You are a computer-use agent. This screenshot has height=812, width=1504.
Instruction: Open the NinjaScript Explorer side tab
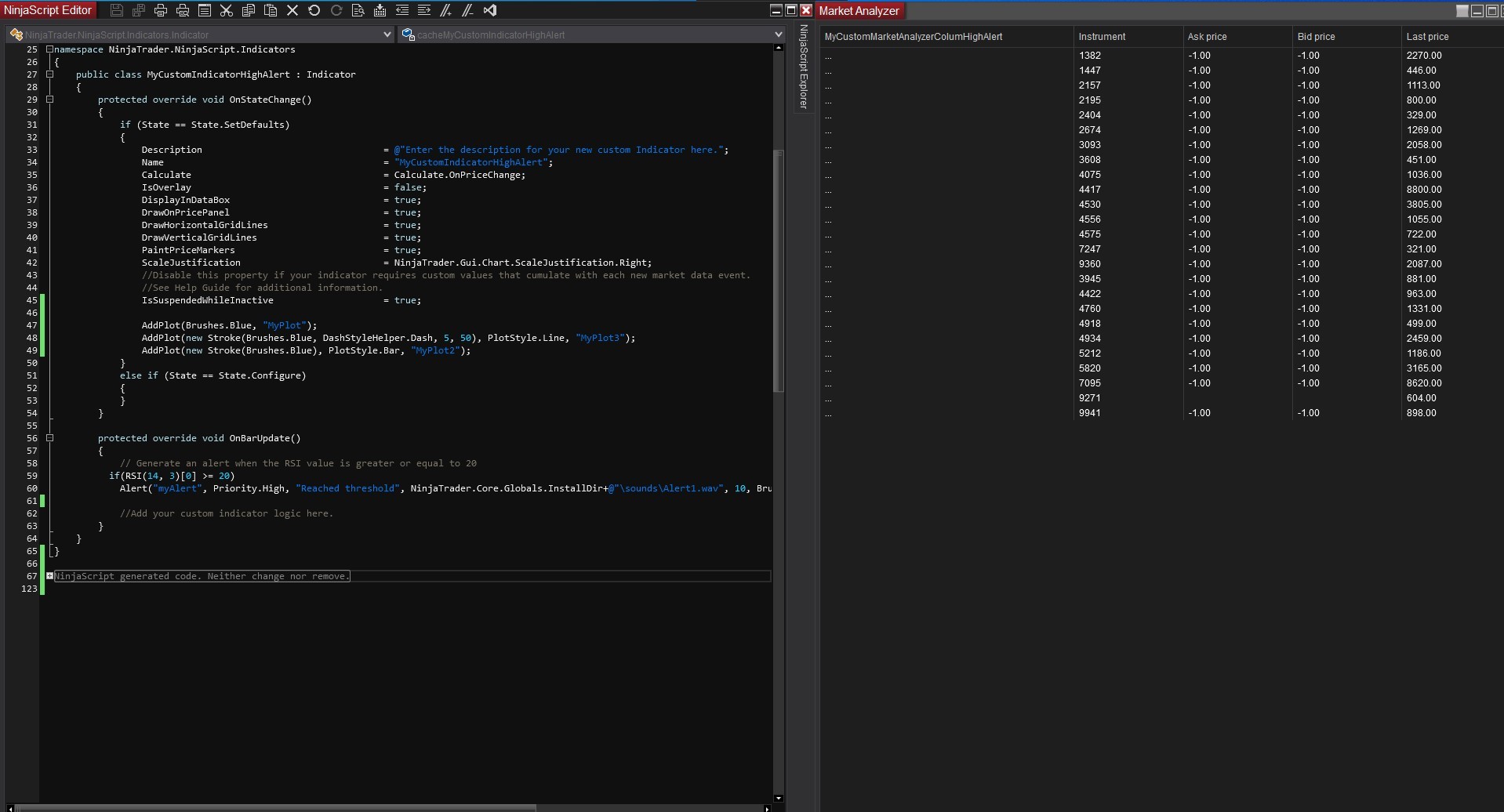(x=803, y=67)
